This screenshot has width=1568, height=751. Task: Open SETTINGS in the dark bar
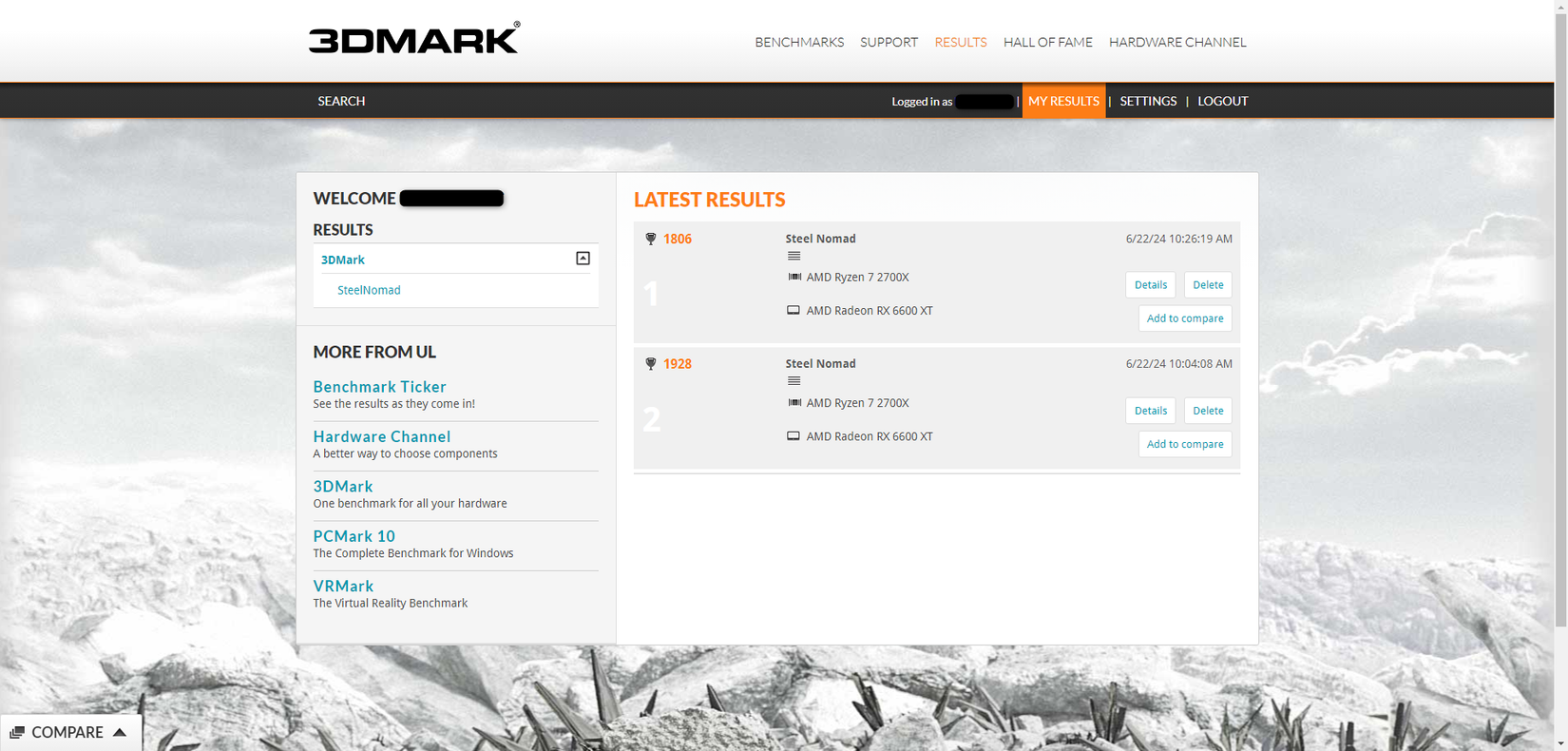tap(1148, 101)
